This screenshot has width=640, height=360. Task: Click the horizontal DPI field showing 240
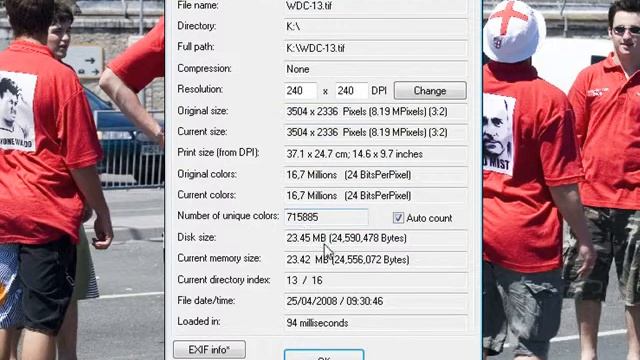tap(300, 91)
